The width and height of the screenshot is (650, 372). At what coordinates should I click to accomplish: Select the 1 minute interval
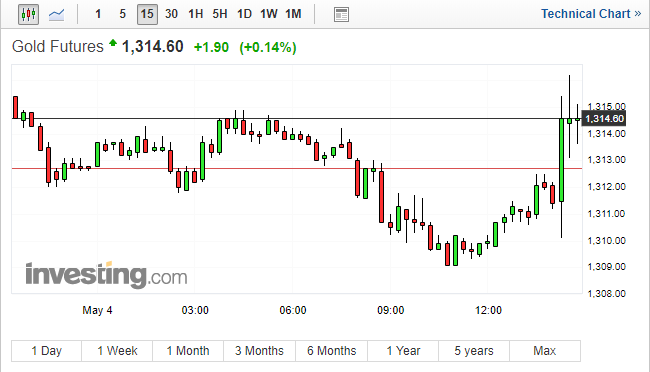click(x=98, y=14)
